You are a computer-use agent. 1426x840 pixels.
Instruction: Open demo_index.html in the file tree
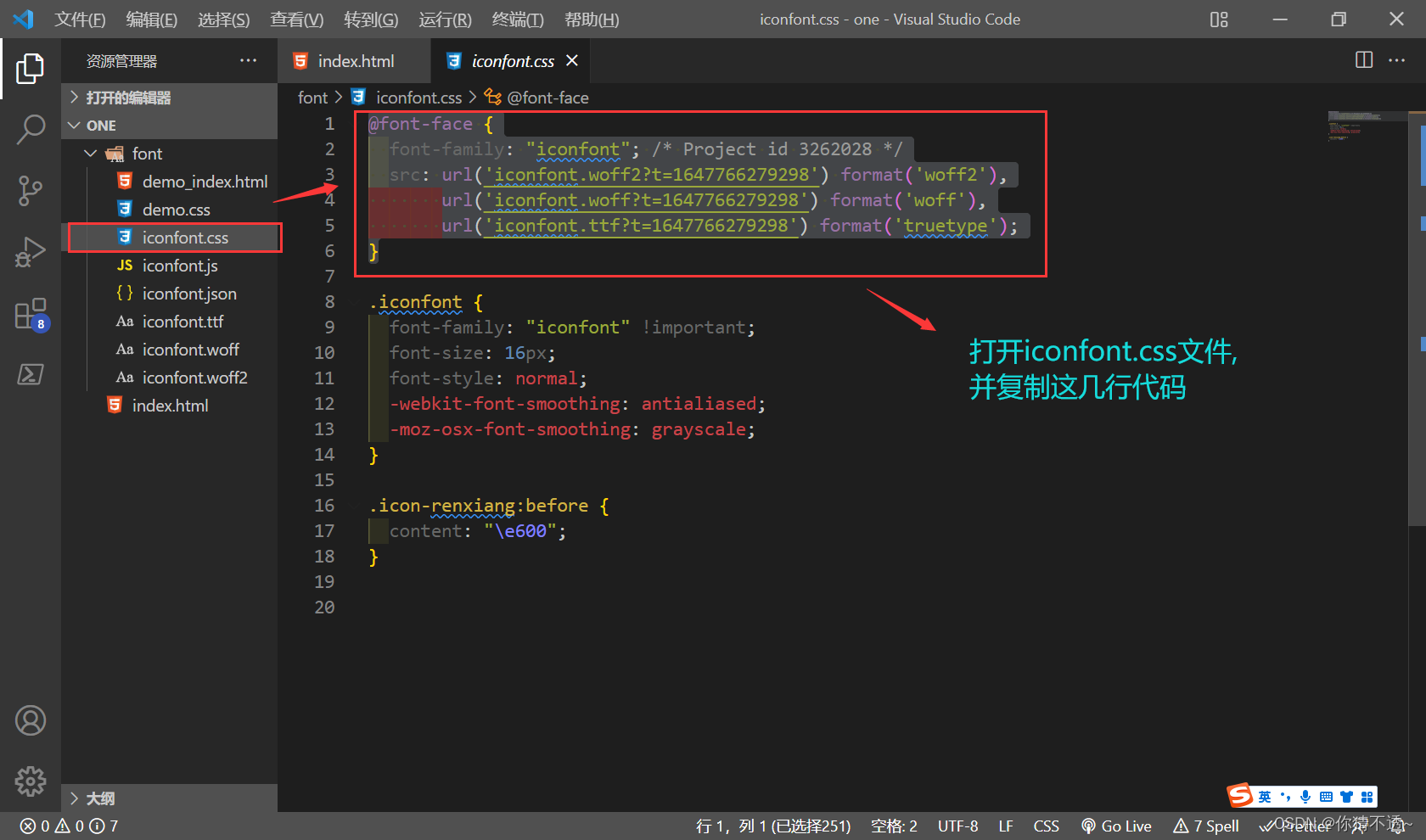170,182
